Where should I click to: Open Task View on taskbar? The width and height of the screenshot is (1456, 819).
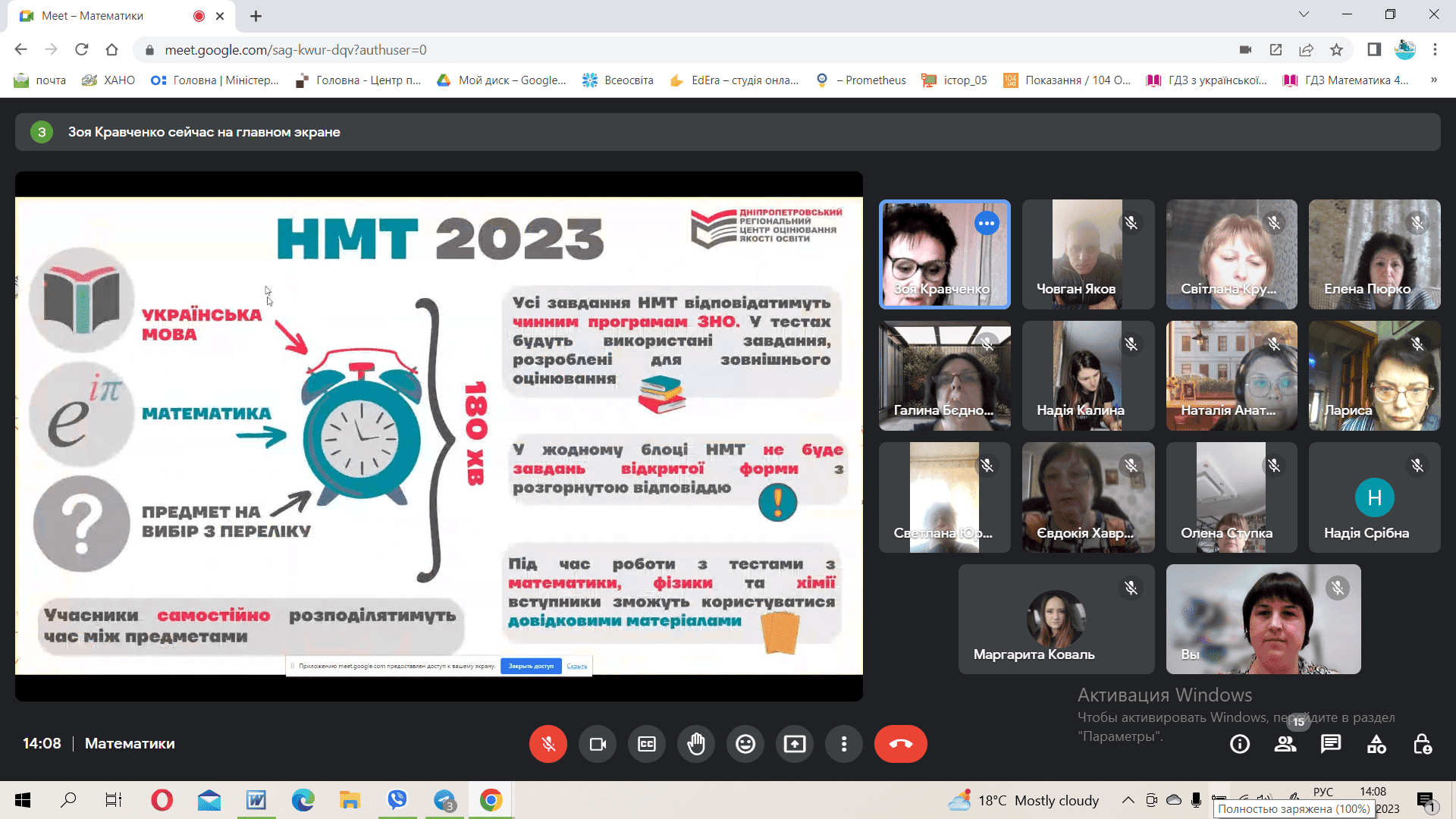click(114, 800)
